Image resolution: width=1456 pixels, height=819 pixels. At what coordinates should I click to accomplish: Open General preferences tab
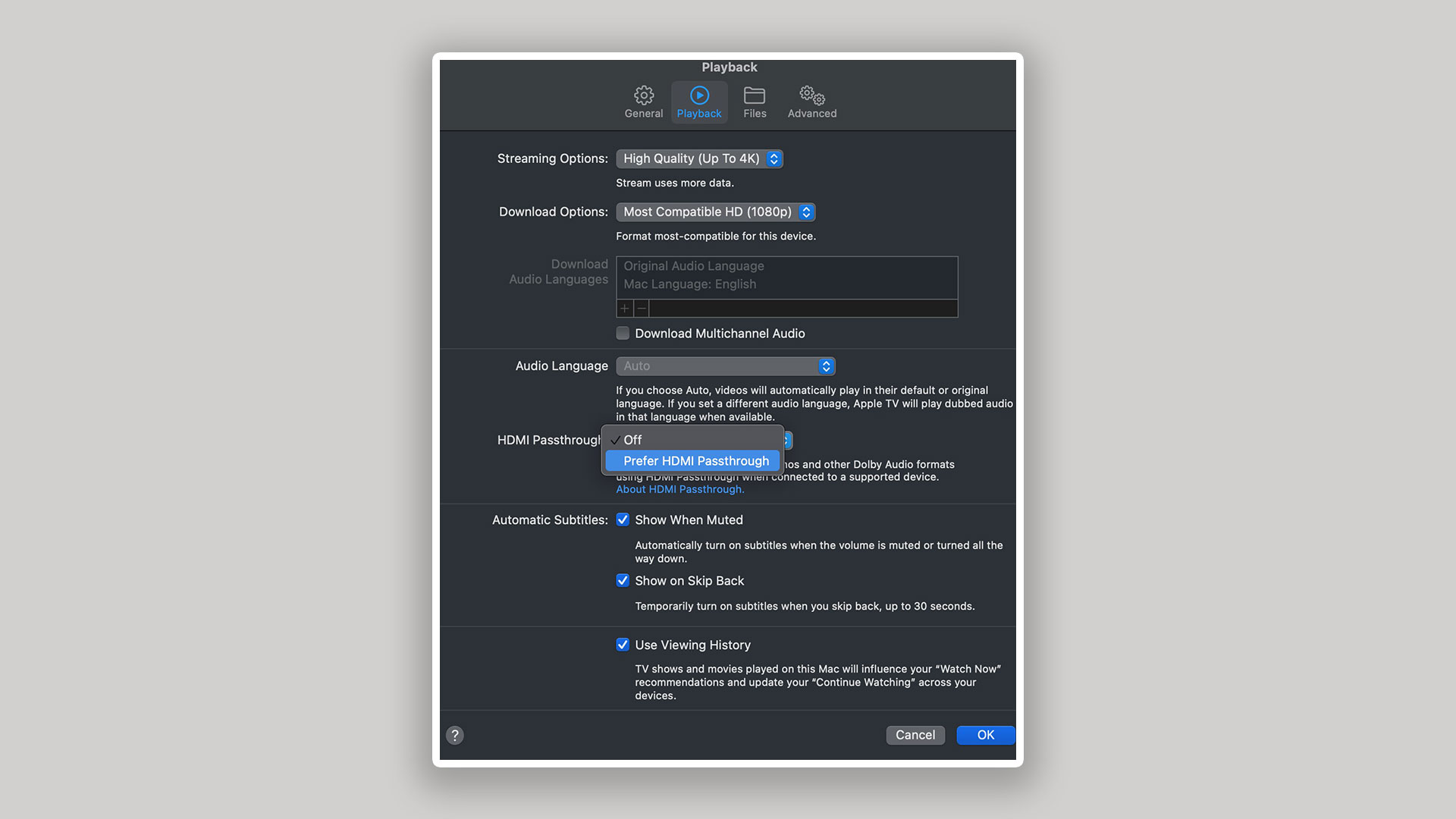point(643,100)
